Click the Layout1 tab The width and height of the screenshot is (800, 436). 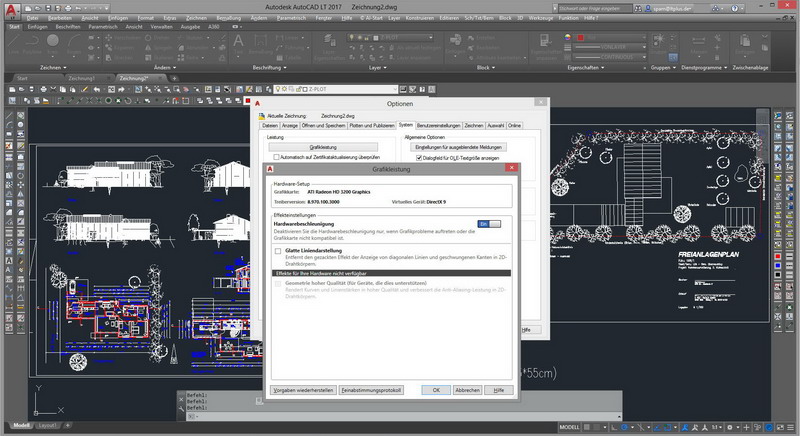[x=47, y=425]
